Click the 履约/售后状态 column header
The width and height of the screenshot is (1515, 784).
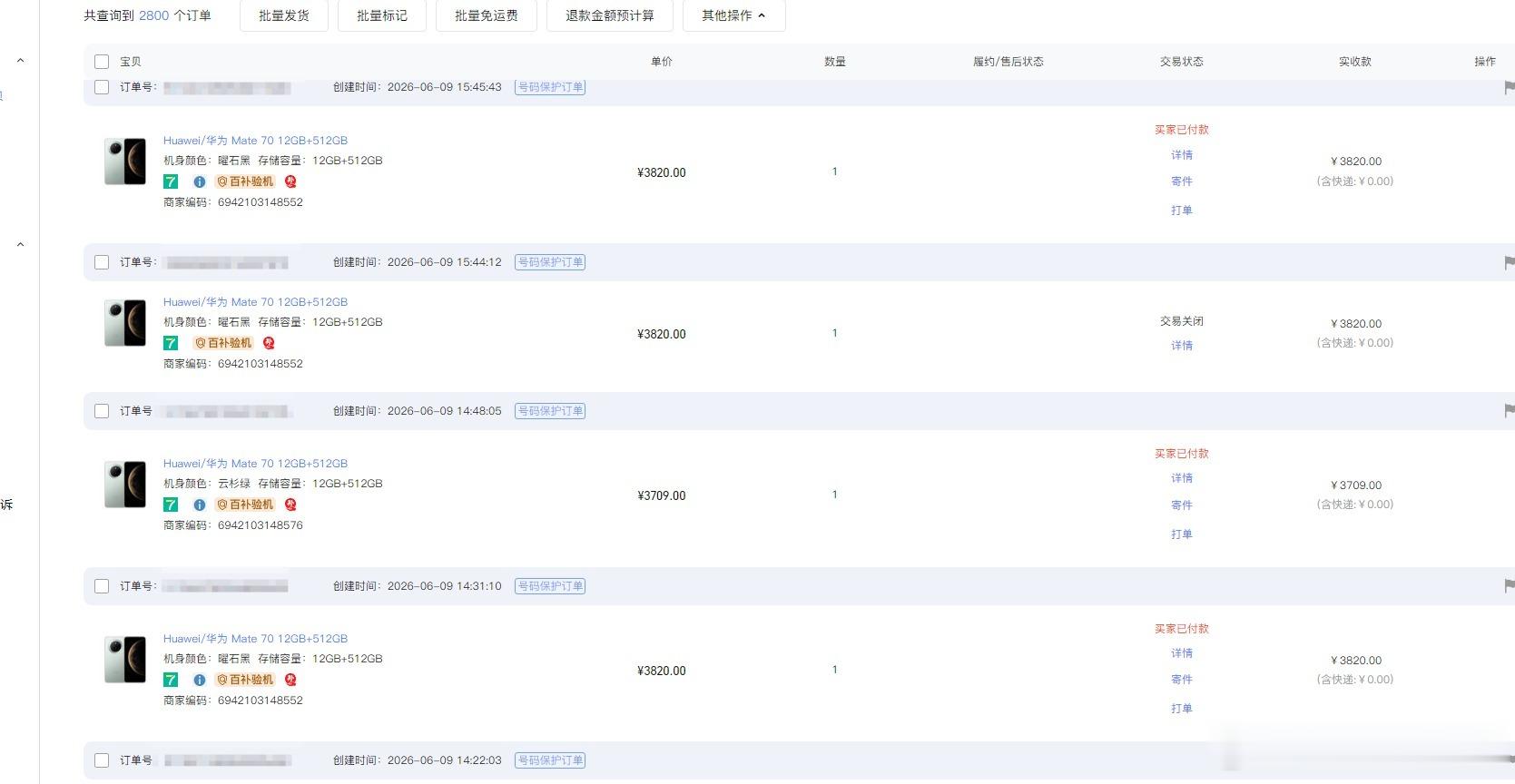click(x=1008, y=62)
